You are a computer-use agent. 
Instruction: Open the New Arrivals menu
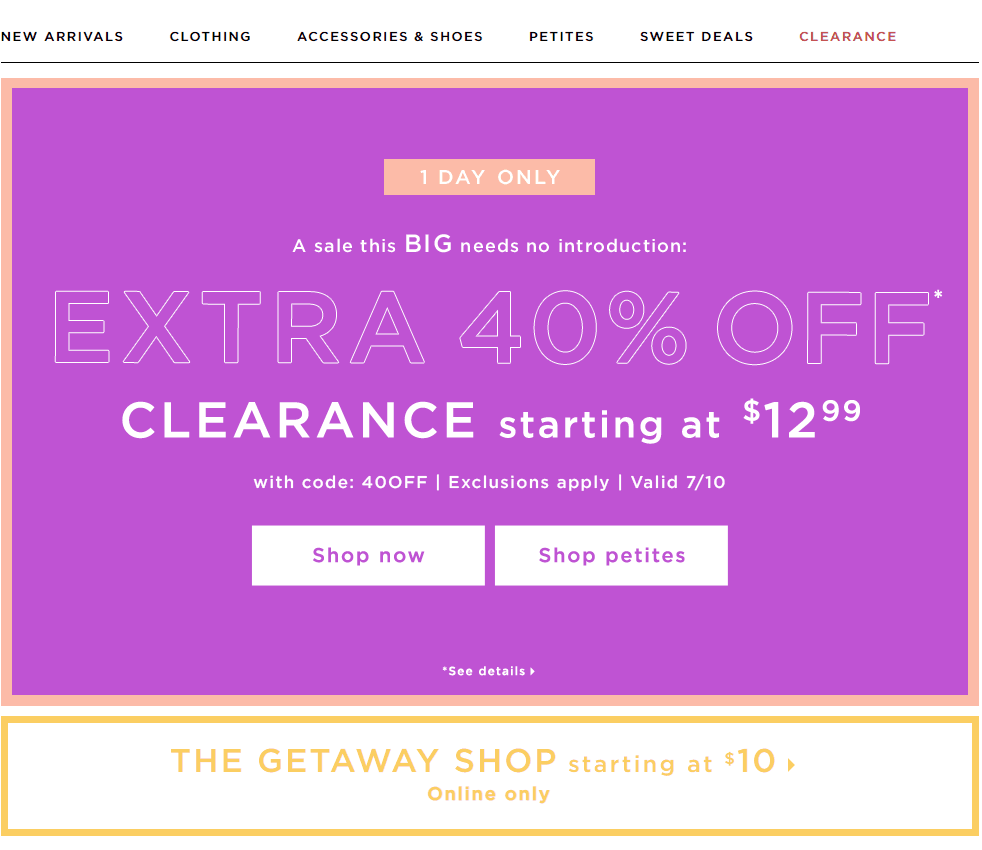pos(62,36)
